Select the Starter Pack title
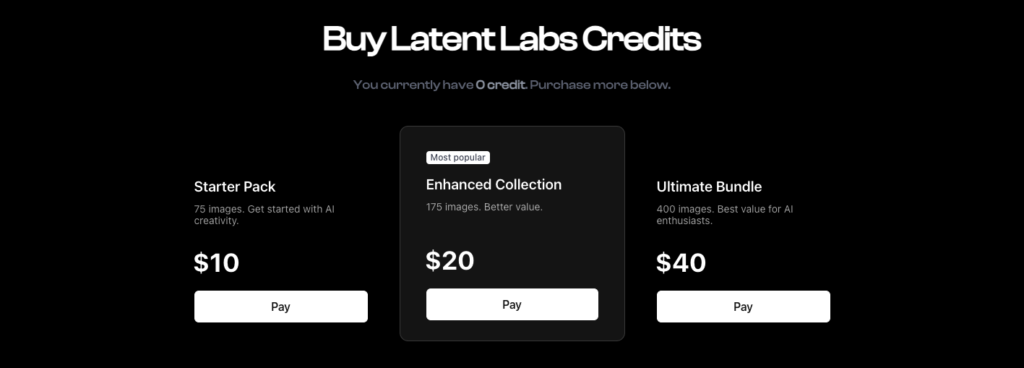The height and width of the screenshot is (368, 1024). [235, 187]
